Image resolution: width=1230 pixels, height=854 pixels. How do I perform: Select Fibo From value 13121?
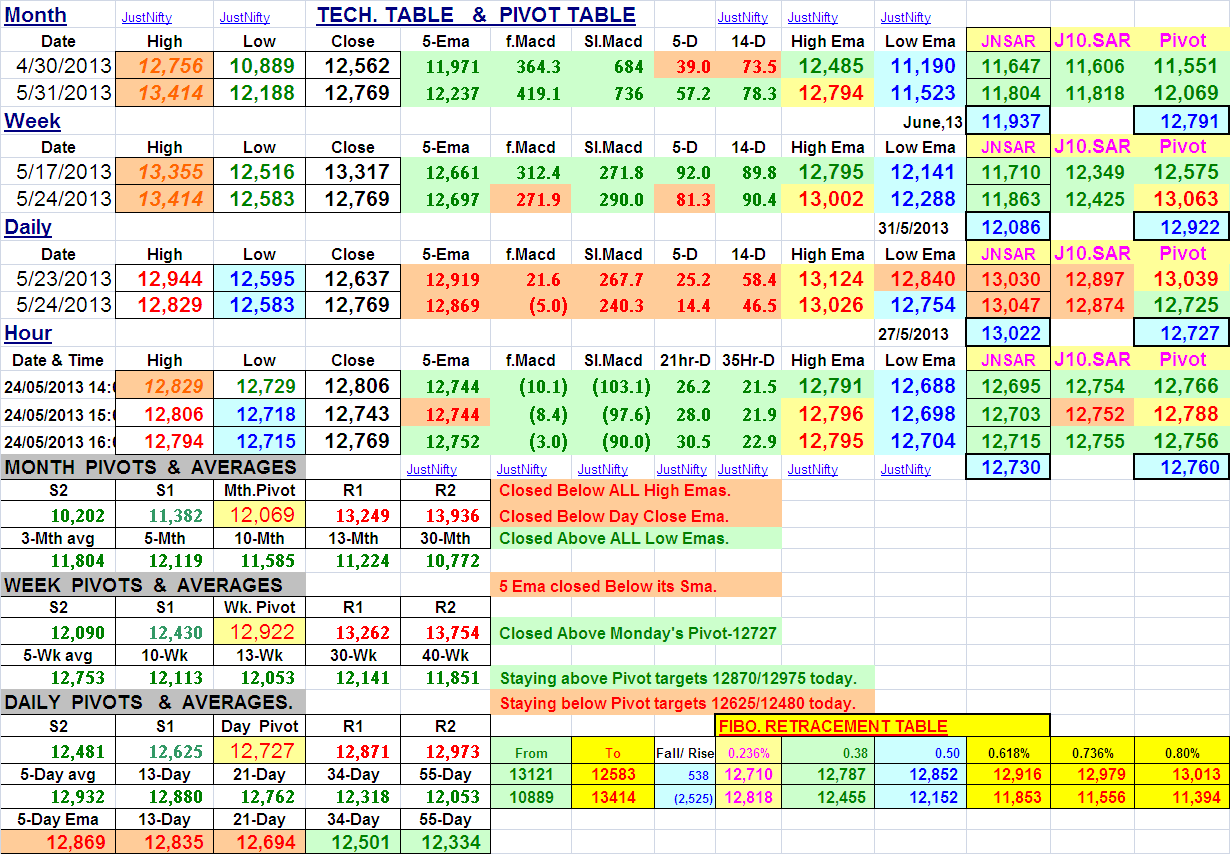(531, 774)
